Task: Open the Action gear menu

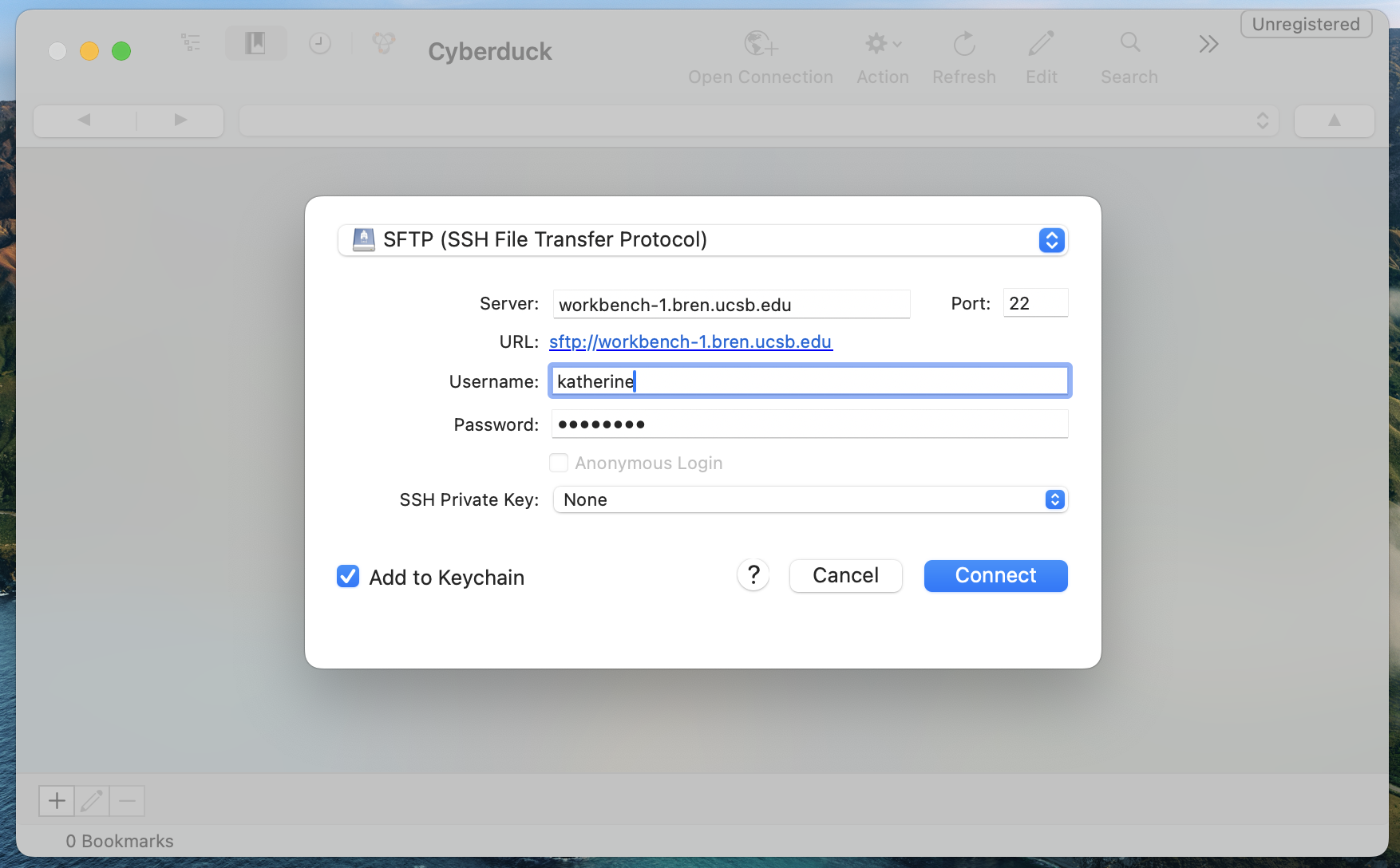Action: [x=883, y=44]
